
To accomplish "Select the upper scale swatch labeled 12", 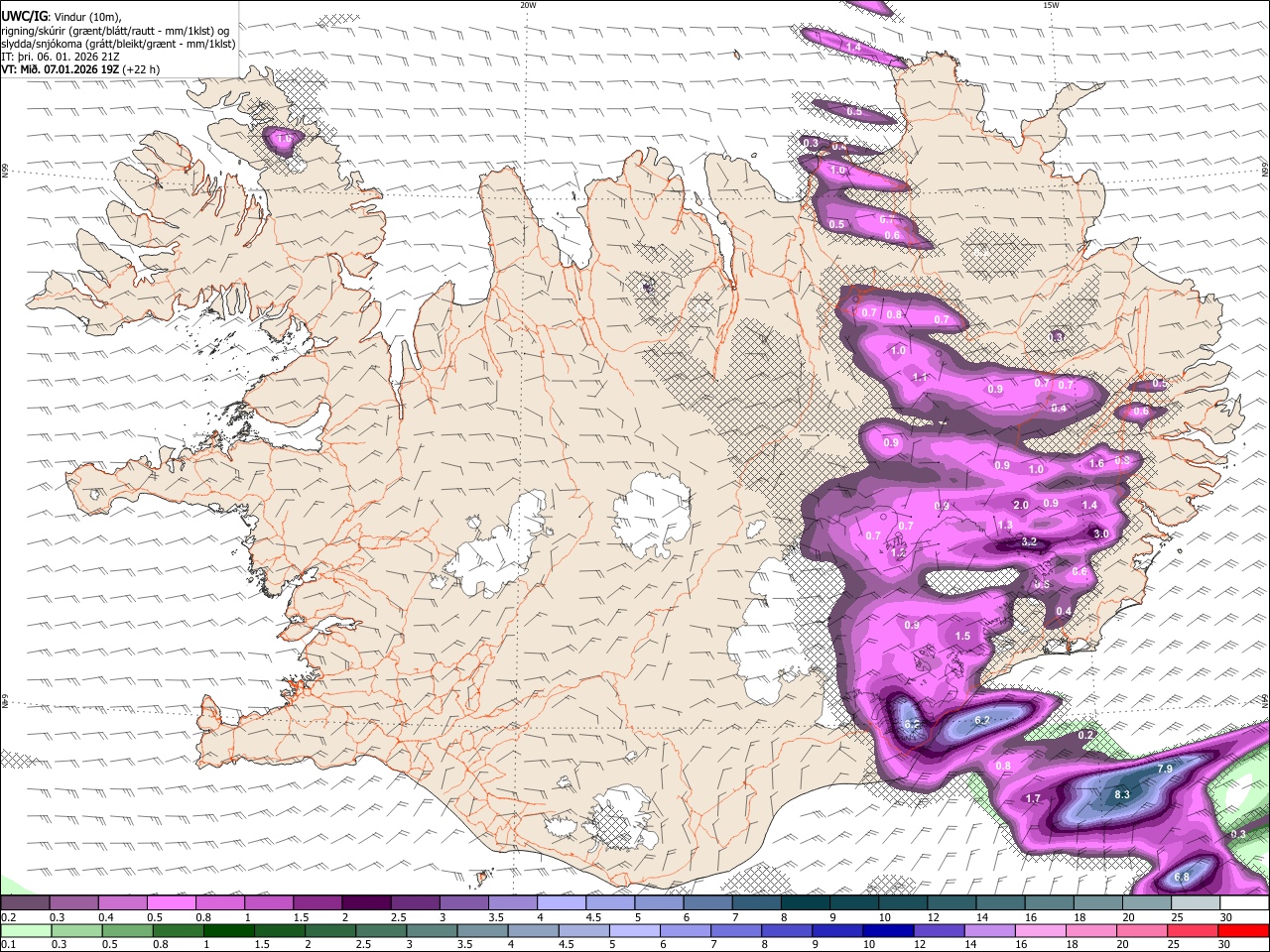I will [952, 902].
